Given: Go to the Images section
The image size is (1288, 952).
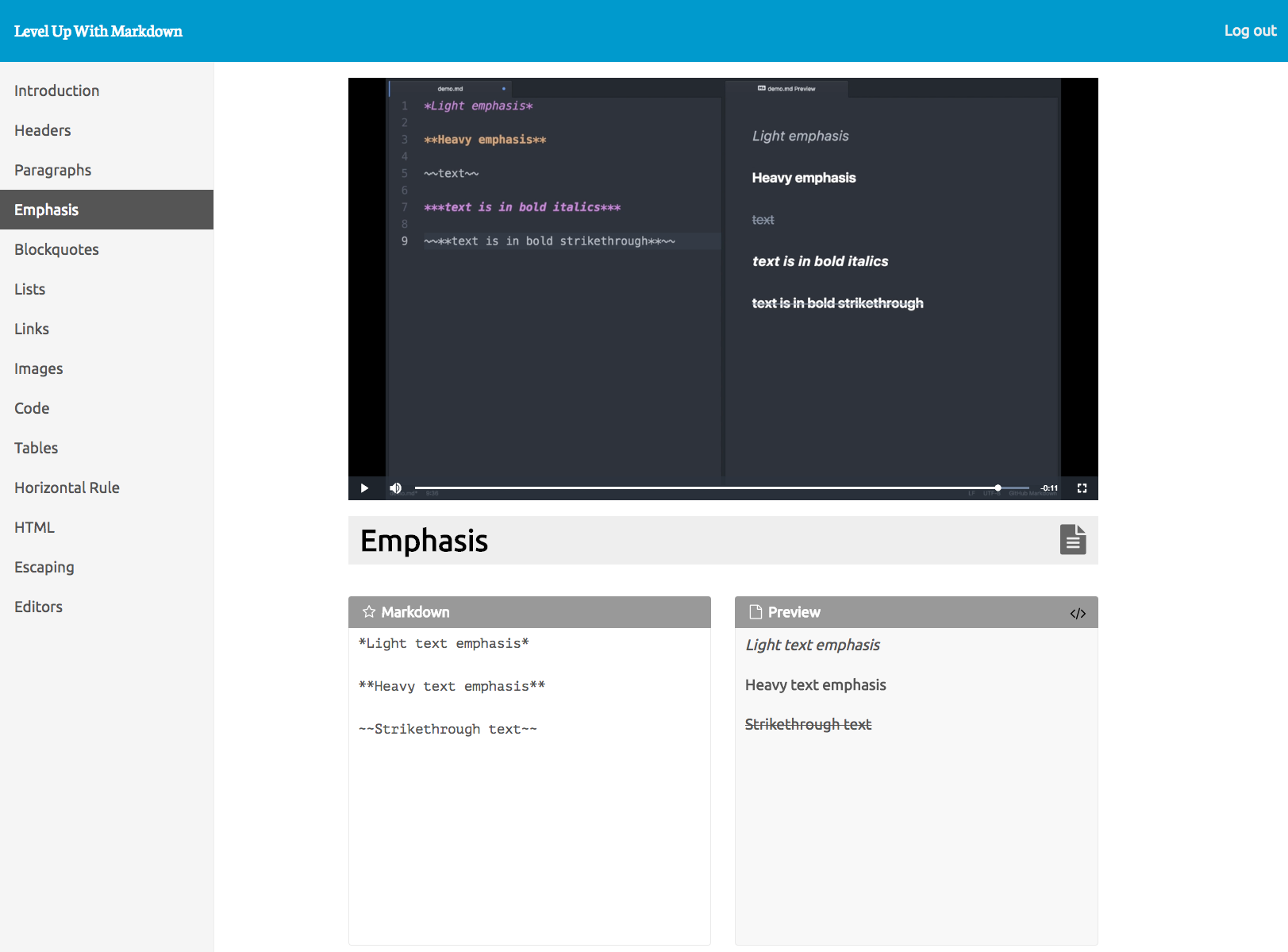Looking at the screenshot, I should [38, 368].
